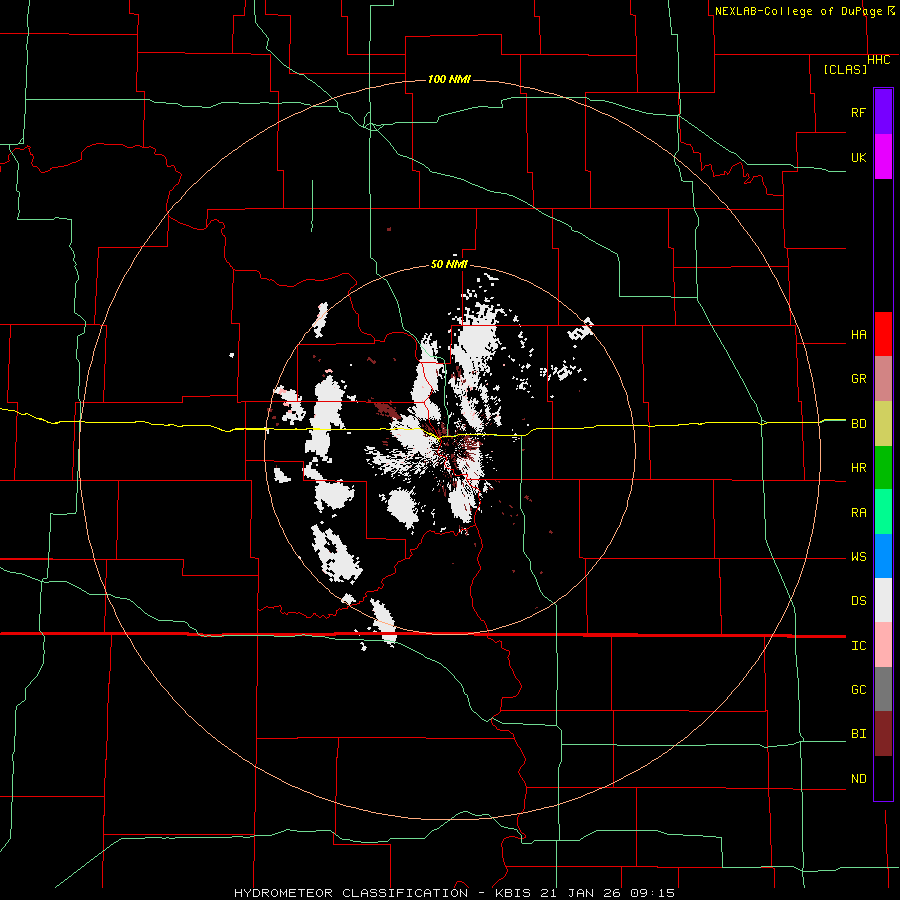Viewport: 900px width, 900px height.
Task: Click the RF legend label
Action: pyautogui.click(x=858, y=112)
